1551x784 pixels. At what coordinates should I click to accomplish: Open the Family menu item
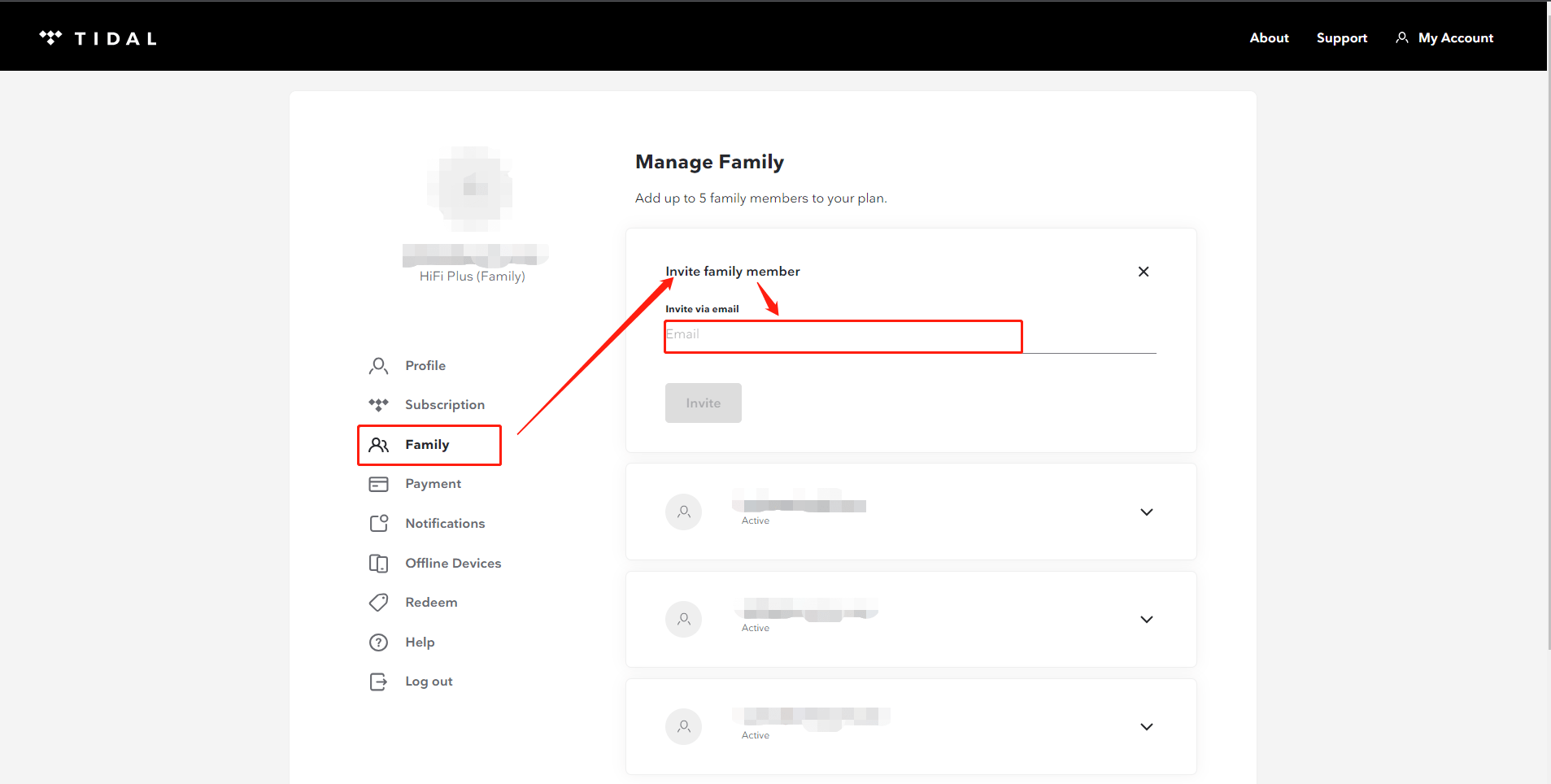click(x=428, y=445)
